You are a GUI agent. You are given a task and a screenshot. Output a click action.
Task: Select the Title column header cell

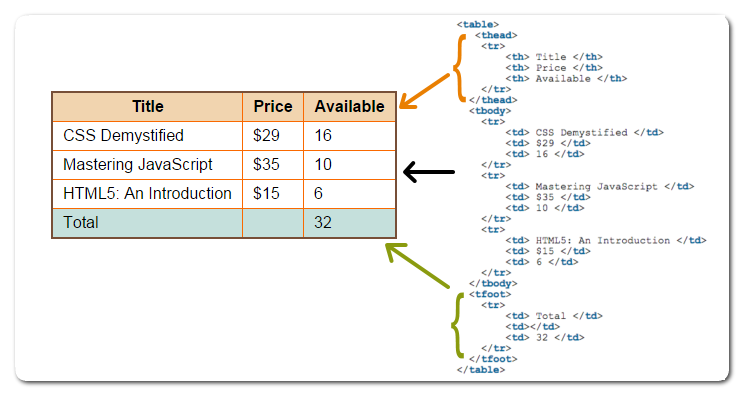(x=148, y=107)
